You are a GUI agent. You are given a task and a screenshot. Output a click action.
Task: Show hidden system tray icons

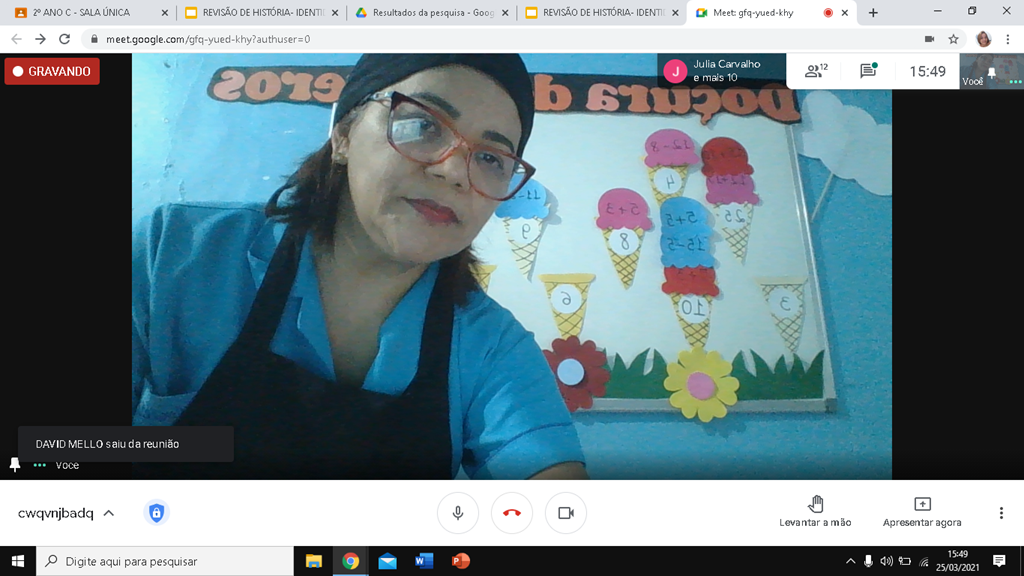851,561
